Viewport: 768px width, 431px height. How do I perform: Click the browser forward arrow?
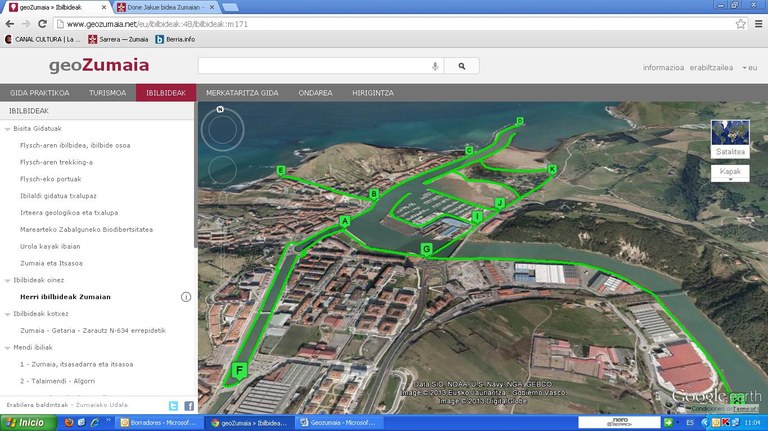[x=26, y=24]
